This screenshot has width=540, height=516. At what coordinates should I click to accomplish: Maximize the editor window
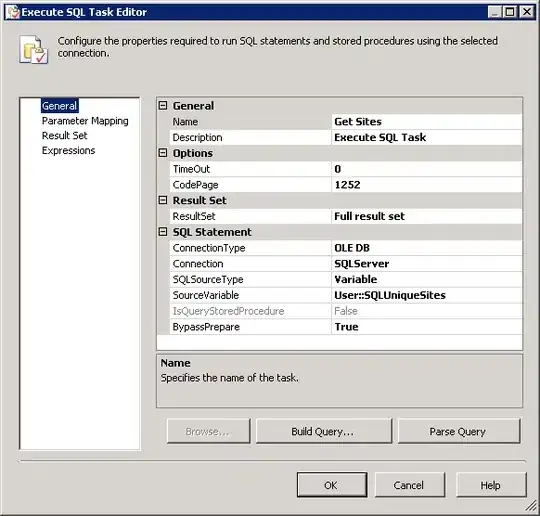pyautogui.click(x=510, y=12)
